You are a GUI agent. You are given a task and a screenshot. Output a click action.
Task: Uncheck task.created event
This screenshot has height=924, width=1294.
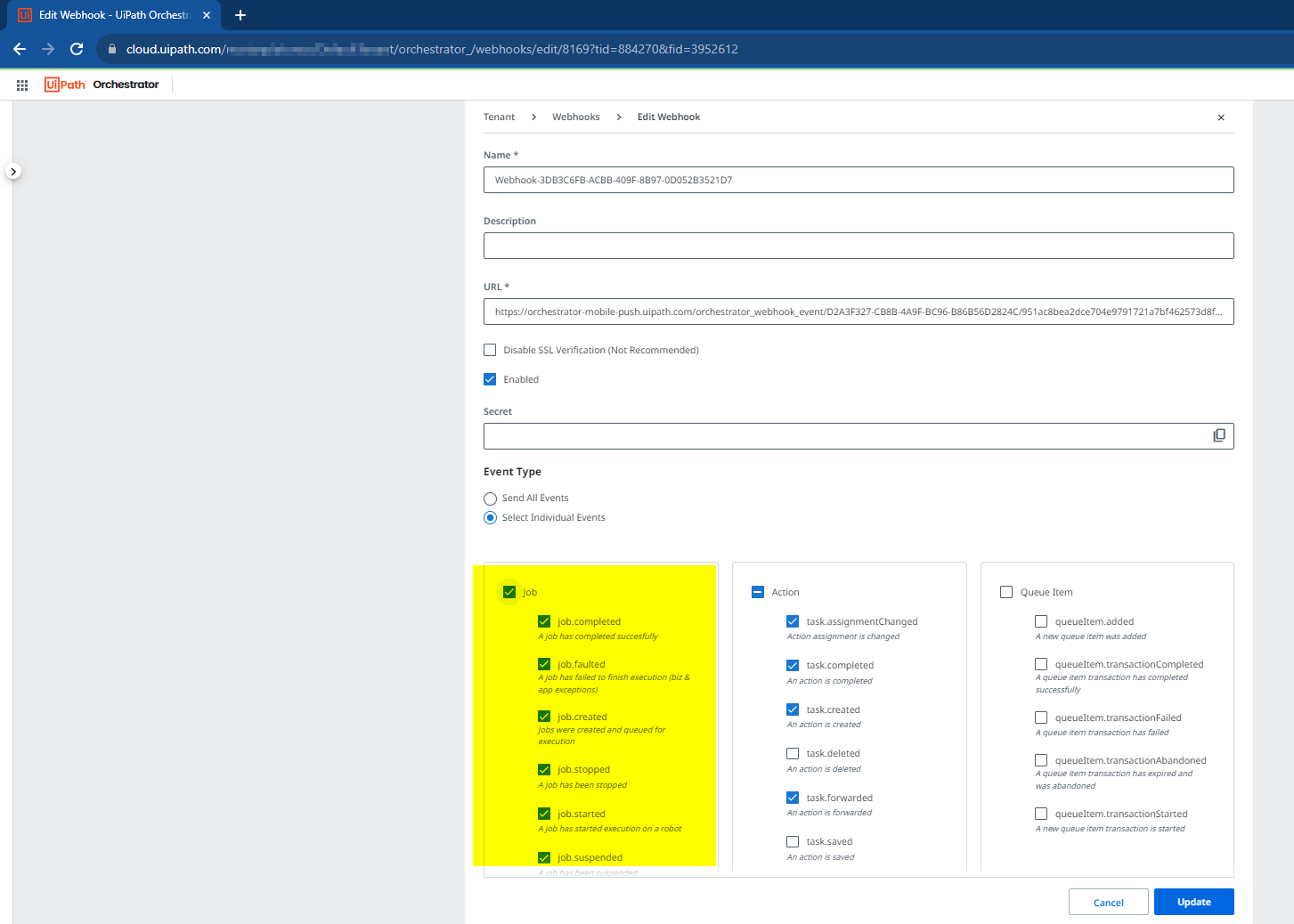click(x=793, y=709)
